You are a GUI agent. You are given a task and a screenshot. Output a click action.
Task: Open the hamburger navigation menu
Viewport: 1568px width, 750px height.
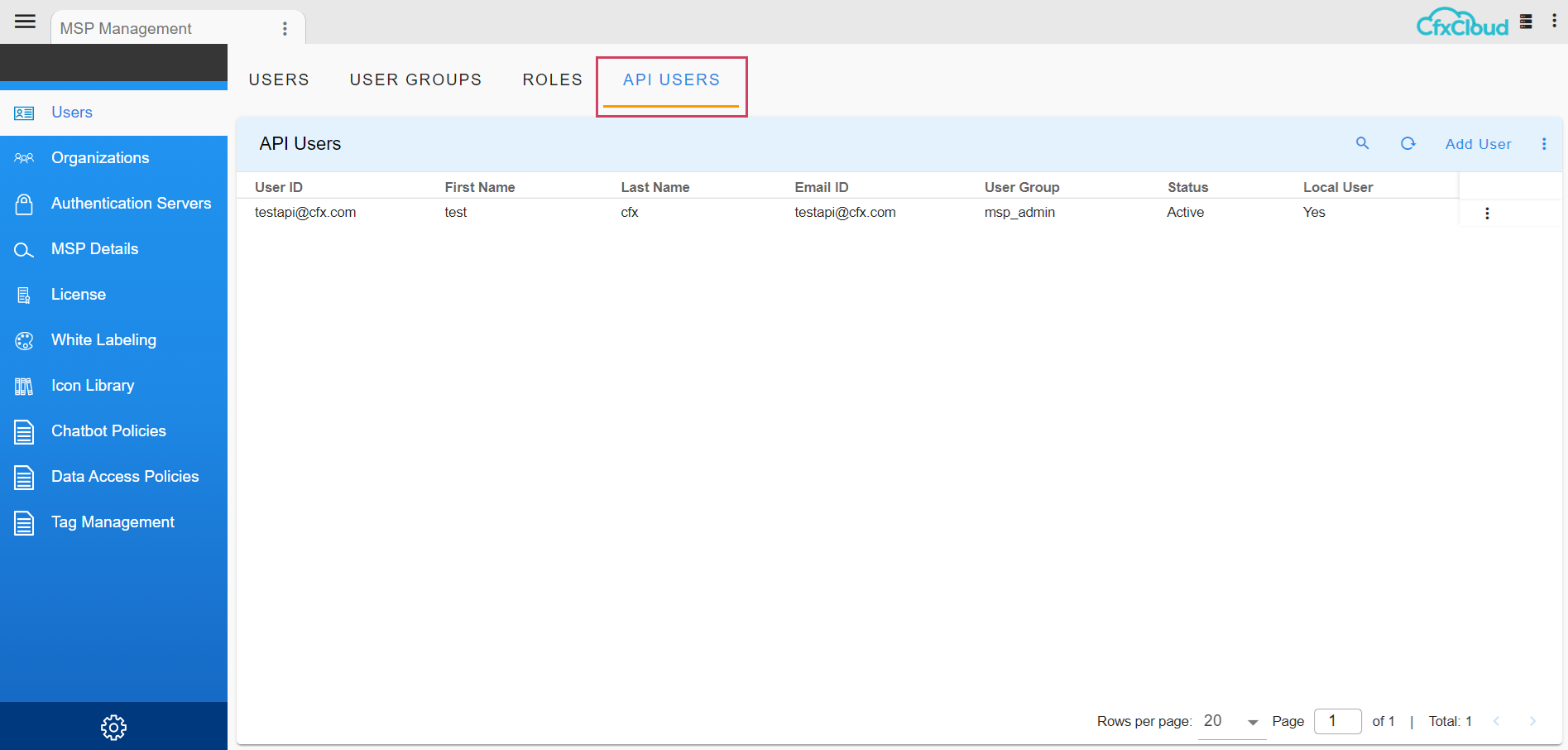(x=26, y=22)
